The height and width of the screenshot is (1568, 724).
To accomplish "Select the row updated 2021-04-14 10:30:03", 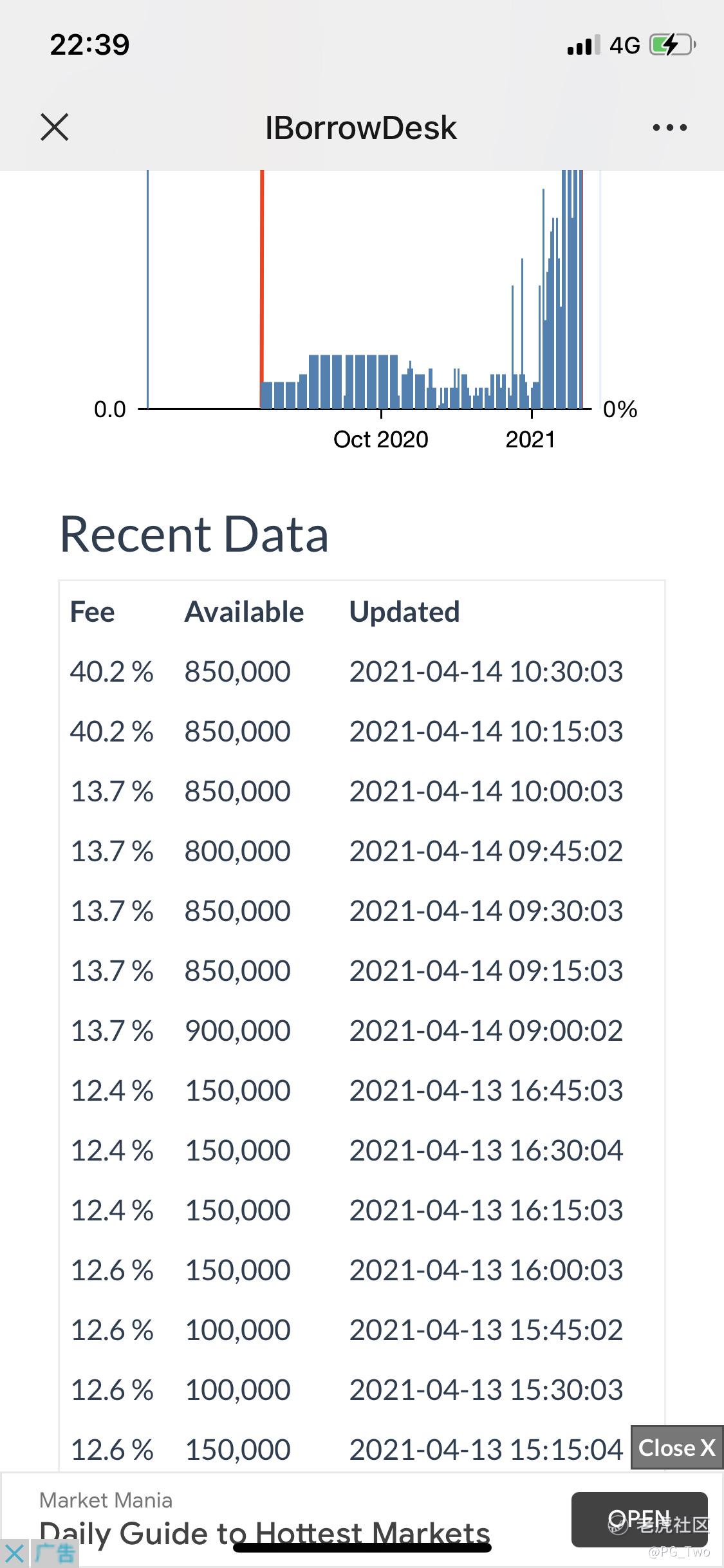I will click(362, 671).
